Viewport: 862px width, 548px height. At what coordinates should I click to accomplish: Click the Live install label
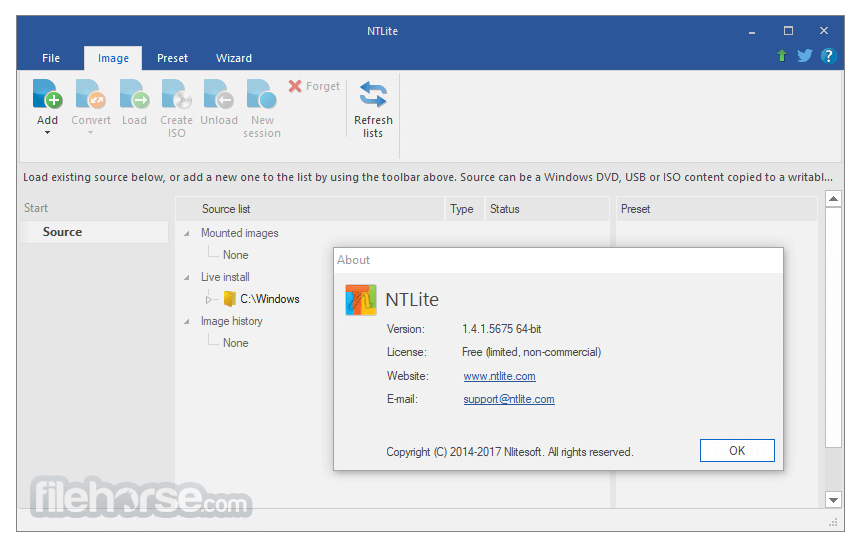click(225, 277)
